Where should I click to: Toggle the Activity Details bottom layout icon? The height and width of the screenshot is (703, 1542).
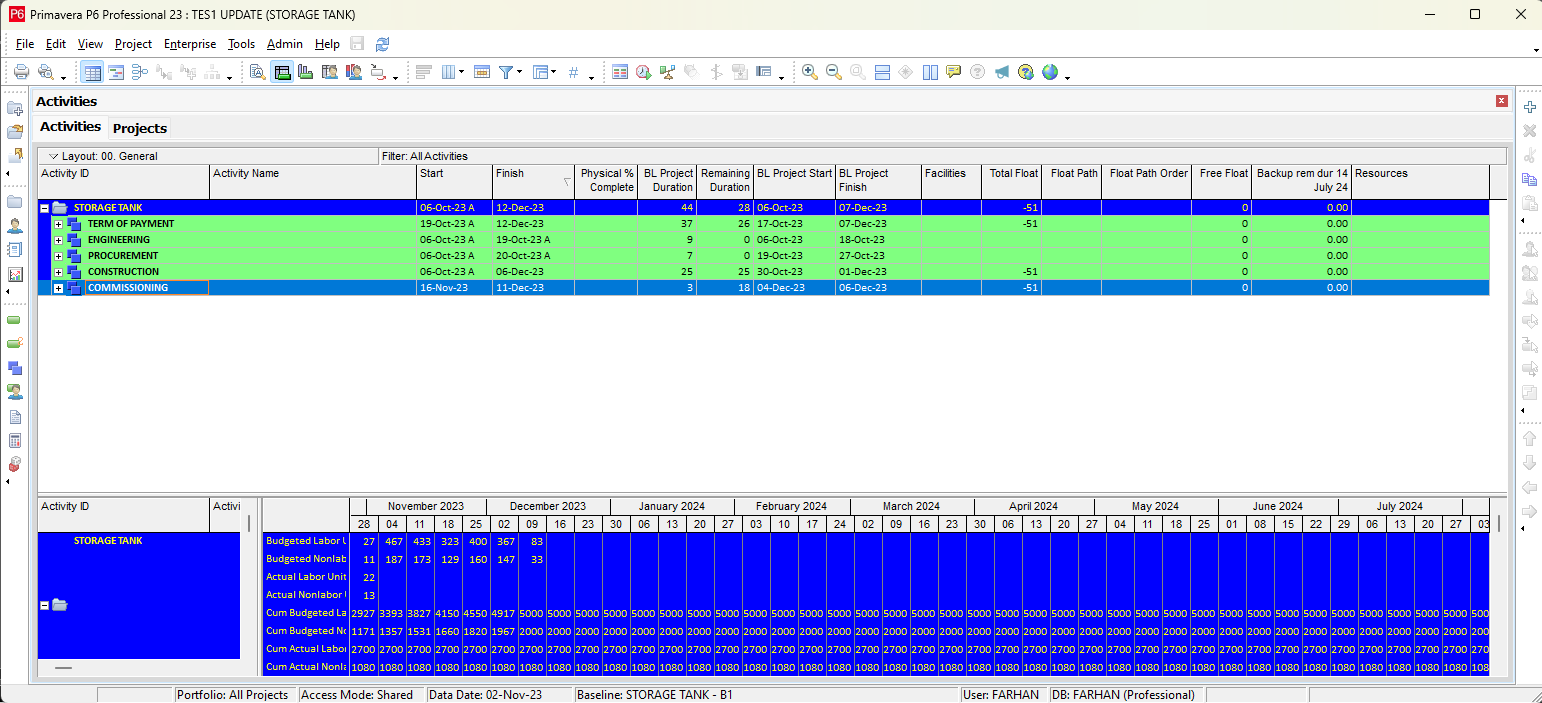258,72
